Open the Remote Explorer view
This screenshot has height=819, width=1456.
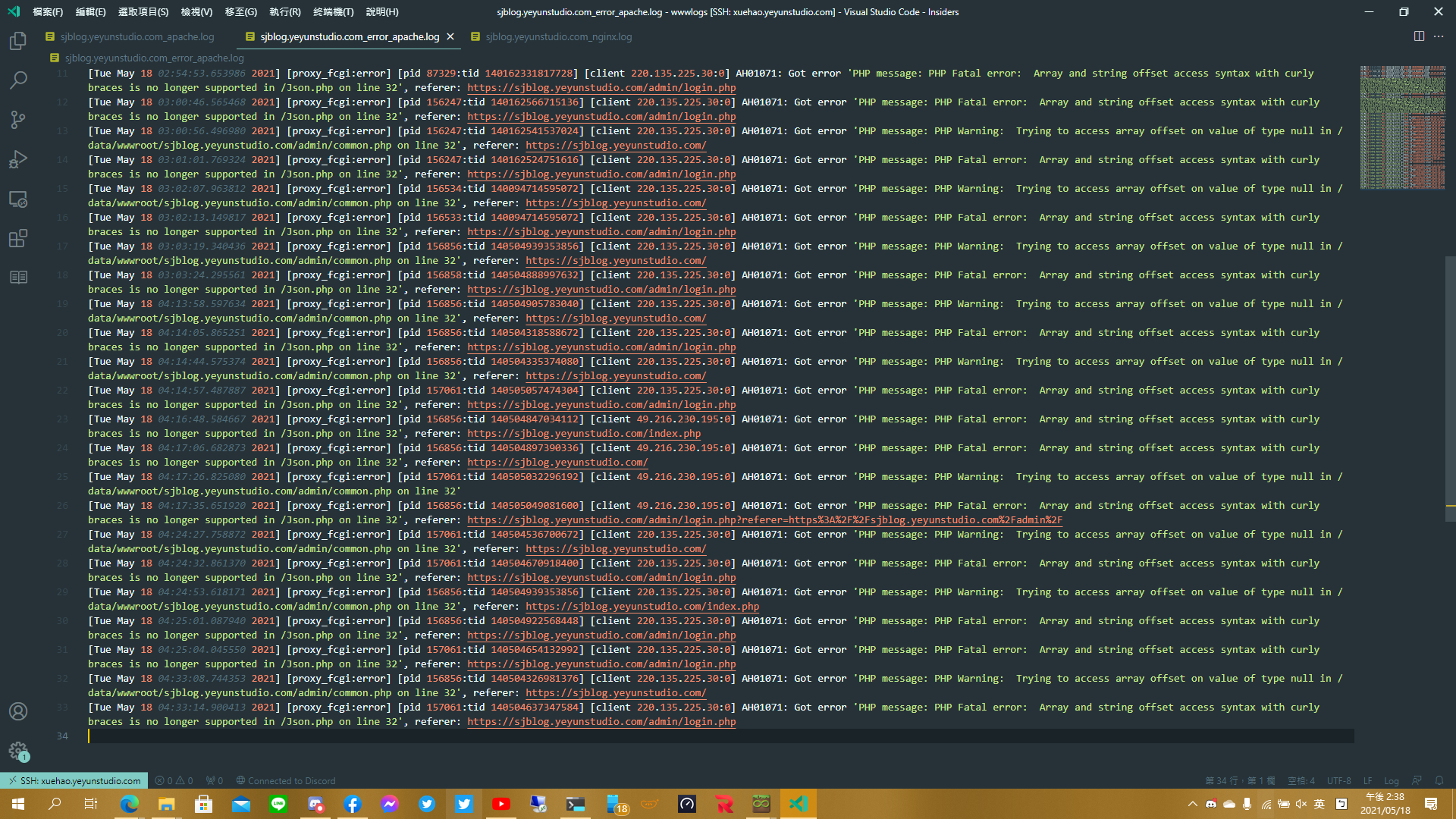[18, 199]
